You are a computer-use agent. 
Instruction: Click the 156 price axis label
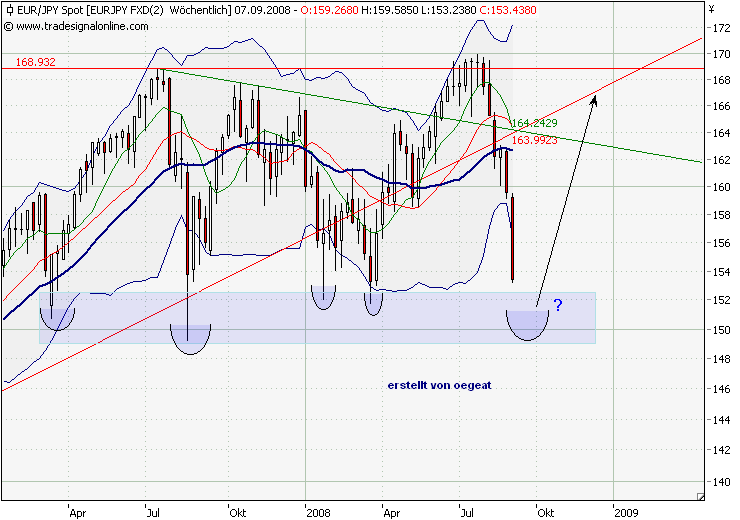[721, 243]
